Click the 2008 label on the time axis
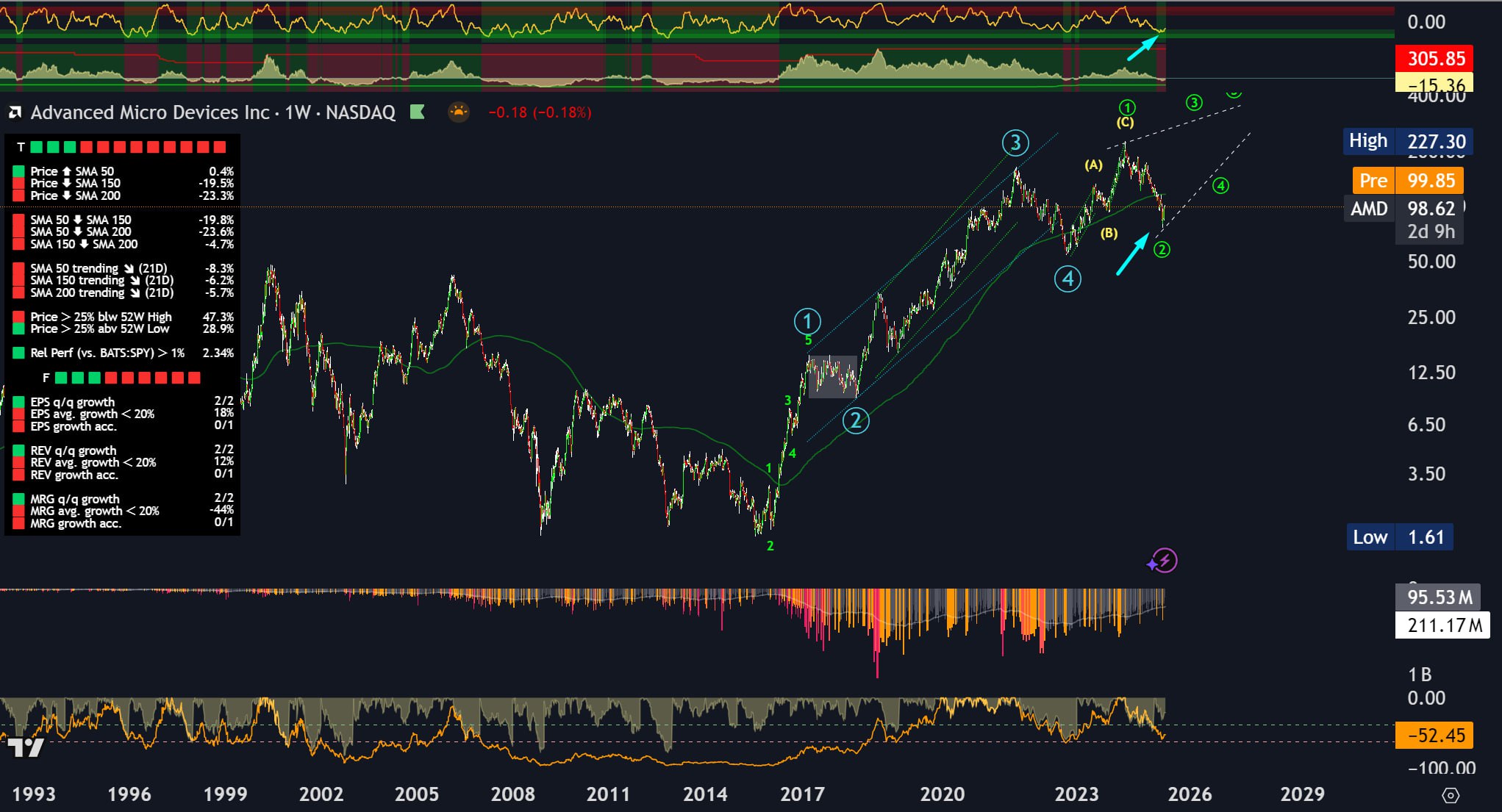The width and height of the screenshot is (1502, 812). point(512,794)
